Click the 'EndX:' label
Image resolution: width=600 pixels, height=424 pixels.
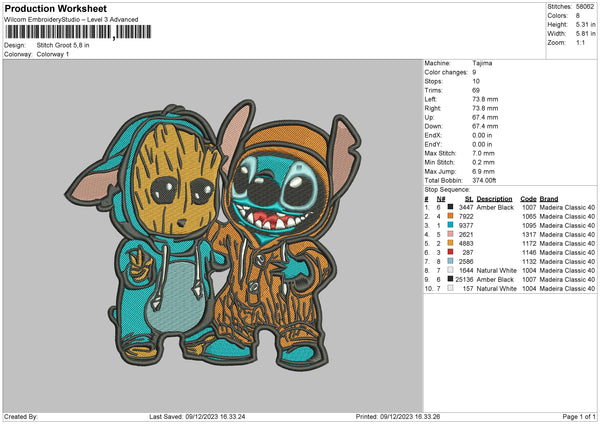433,135
